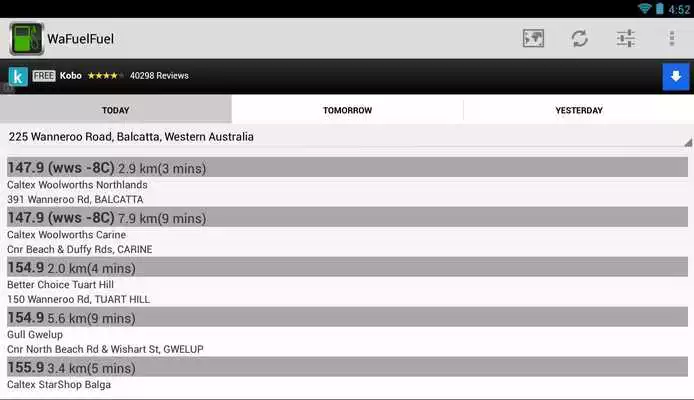Tap the WaFuelFuel app title
The image size is (694, 400).
(81, 39)
